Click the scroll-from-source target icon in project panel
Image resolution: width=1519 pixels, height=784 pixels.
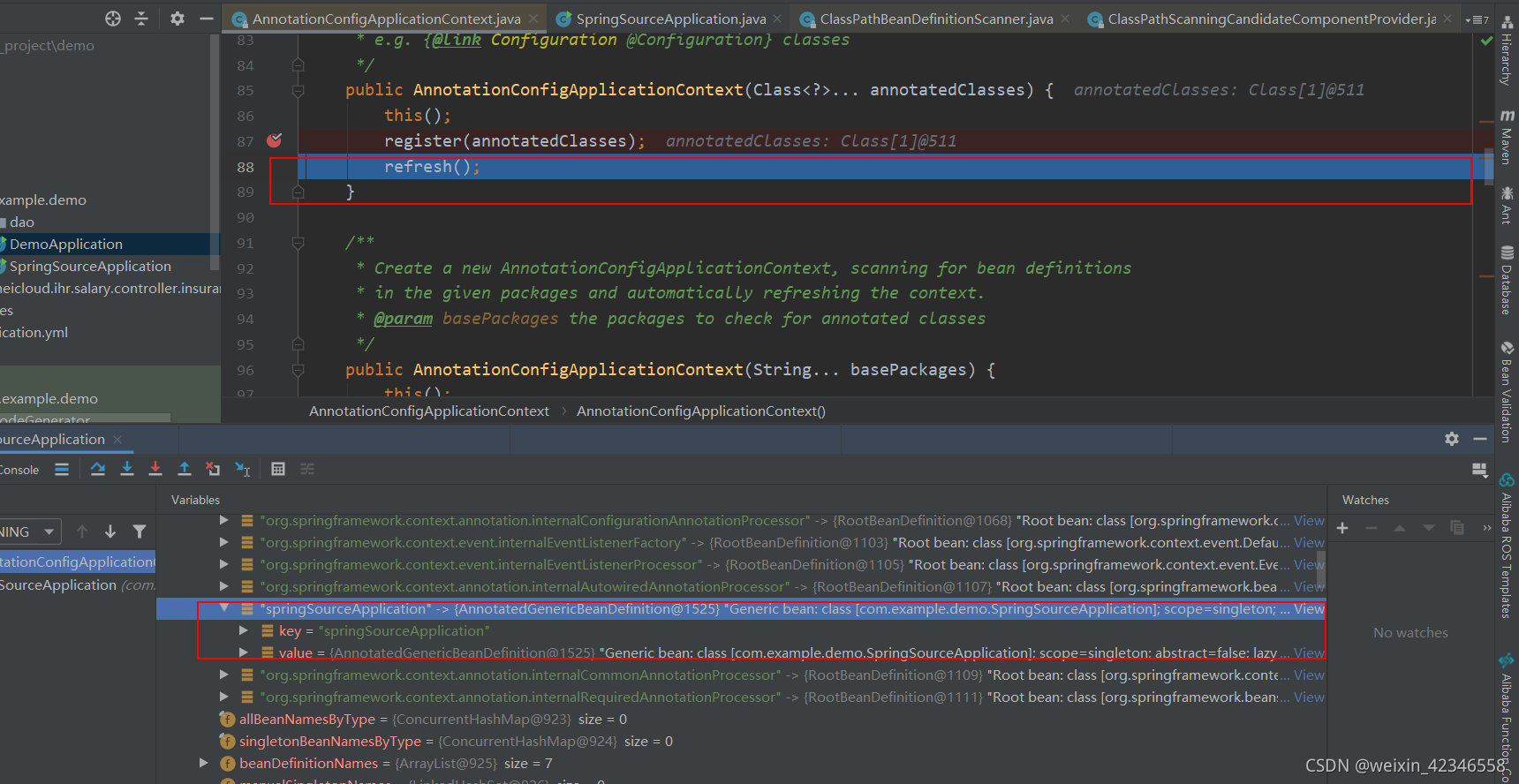click(113, 19)
